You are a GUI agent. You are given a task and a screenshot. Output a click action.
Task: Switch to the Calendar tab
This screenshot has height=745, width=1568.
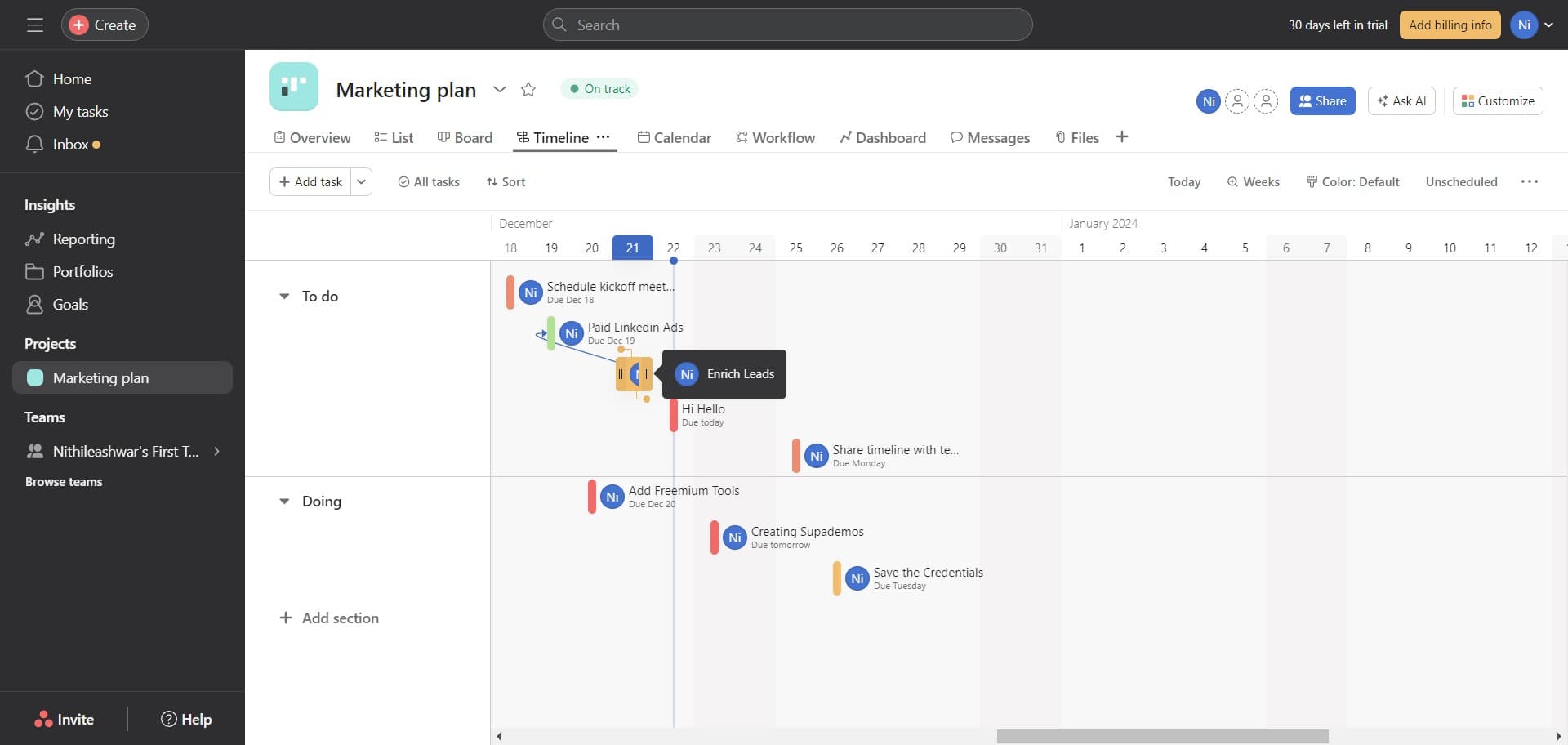[x=674, y=138]
